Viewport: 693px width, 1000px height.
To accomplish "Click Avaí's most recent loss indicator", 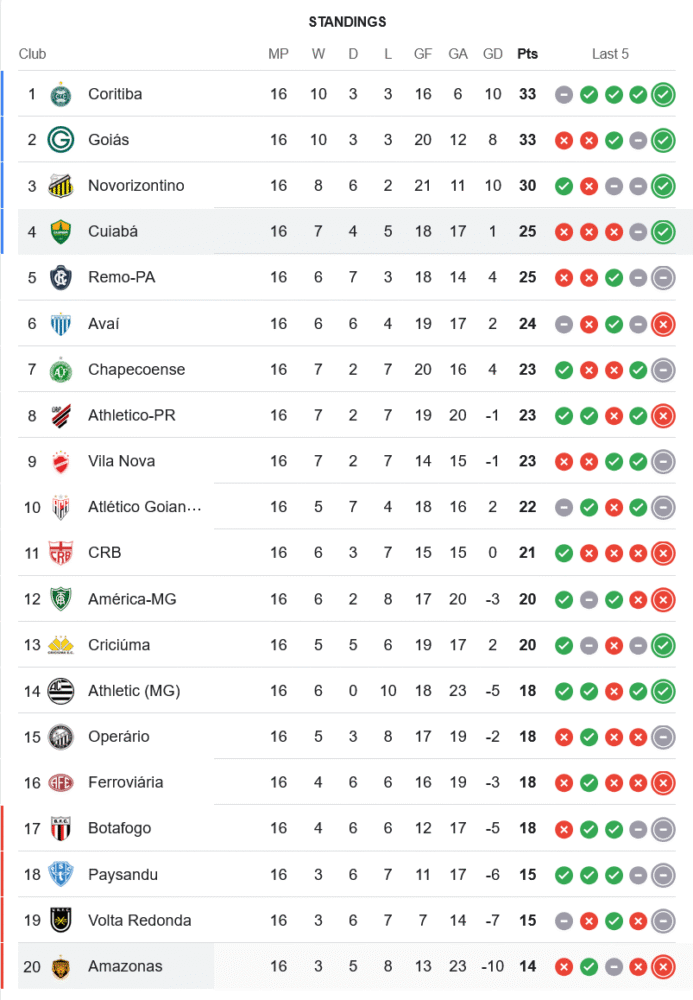I will click(x=663, y=325).
